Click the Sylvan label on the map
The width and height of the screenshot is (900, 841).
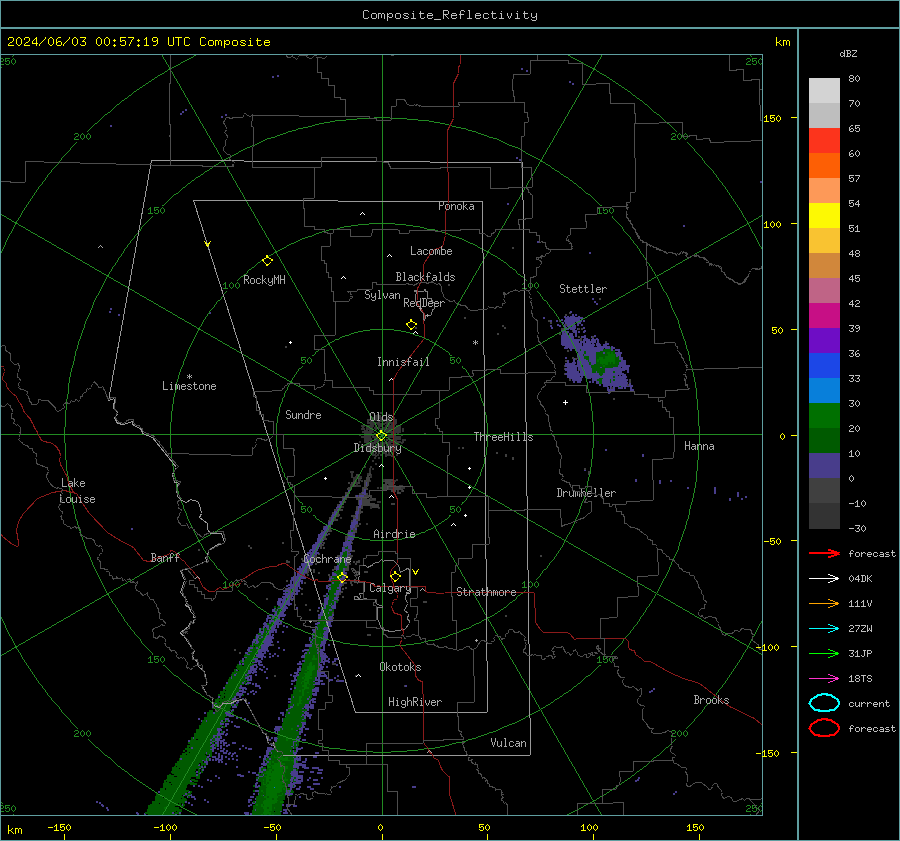(382, 295)
